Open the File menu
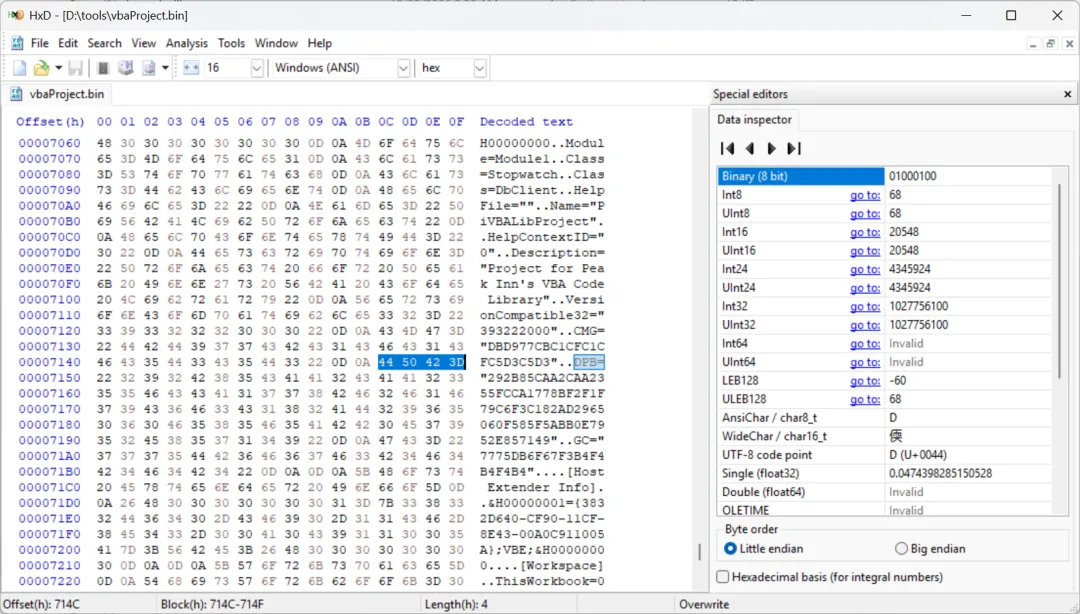Screen dimensions: 1080x614 click(x=39, y=43)
